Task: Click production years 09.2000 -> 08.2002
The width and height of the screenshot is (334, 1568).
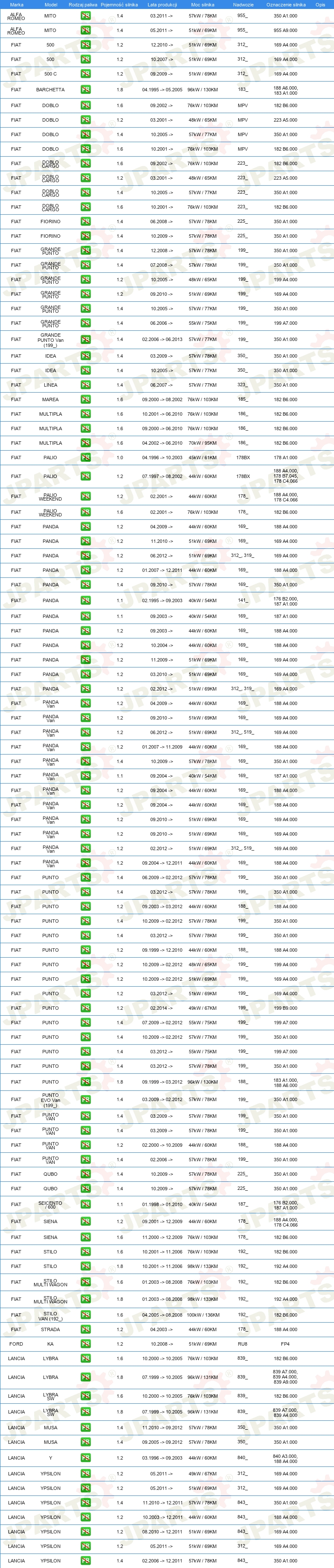Action: coord(162,399)
